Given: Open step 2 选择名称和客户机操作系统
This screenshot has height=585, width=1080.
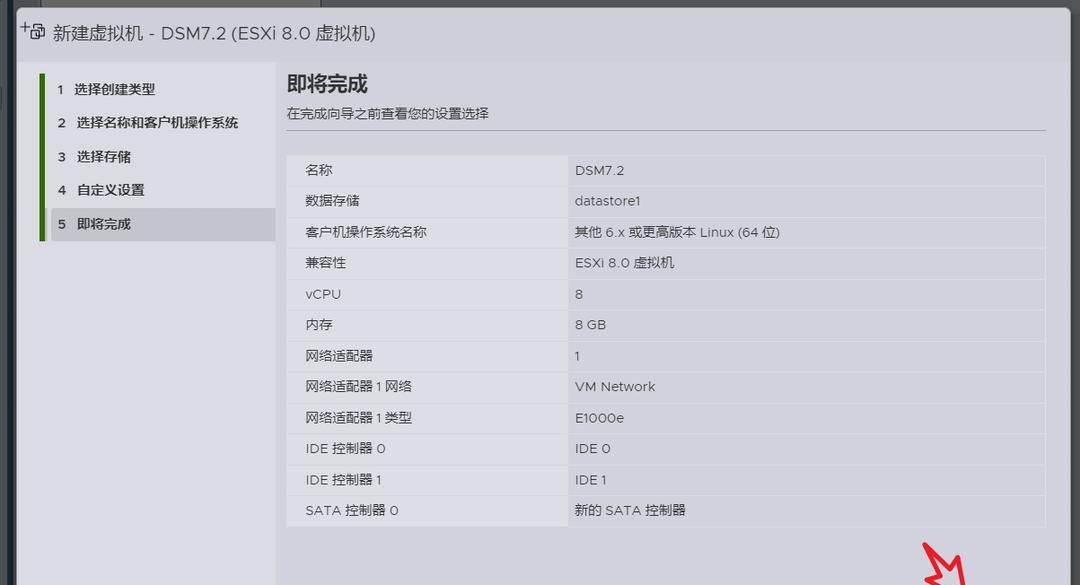Looking at the screenshot, I should pyautogui.click(x=157, y=123).
